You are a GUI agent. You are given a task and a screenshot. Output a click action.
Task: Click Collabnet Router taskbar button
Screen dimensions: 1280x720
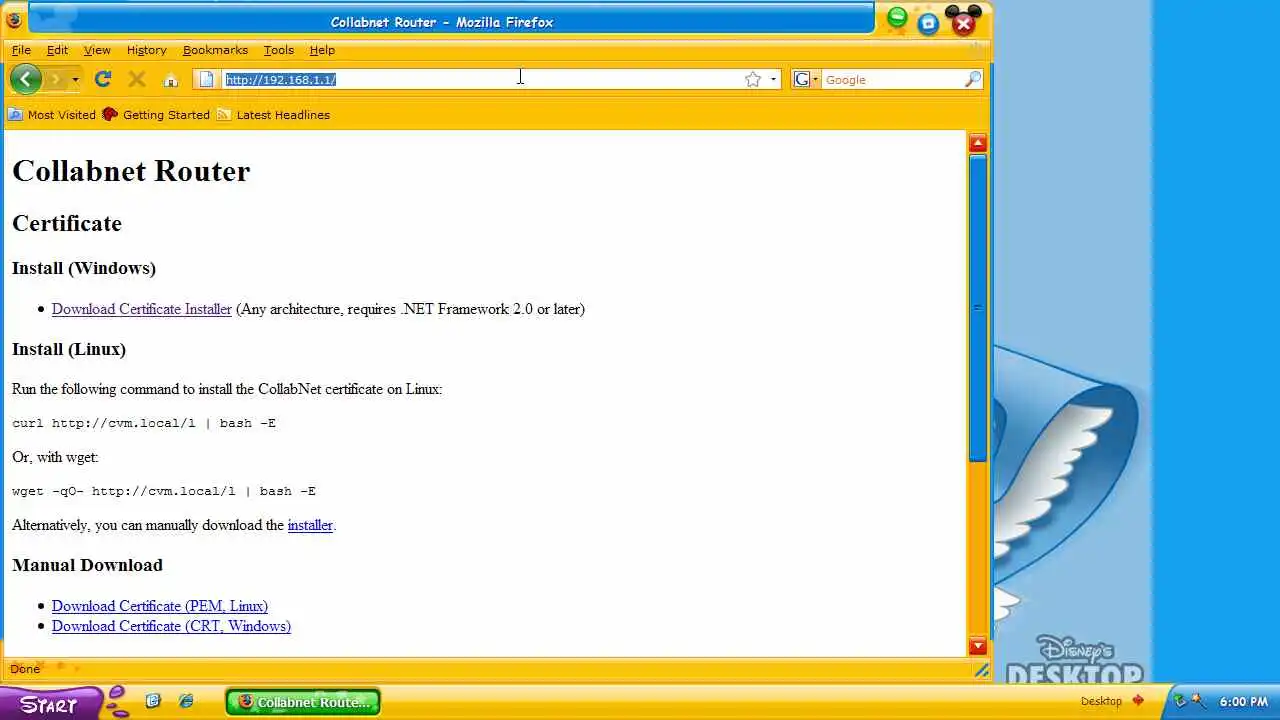(303, 702)
